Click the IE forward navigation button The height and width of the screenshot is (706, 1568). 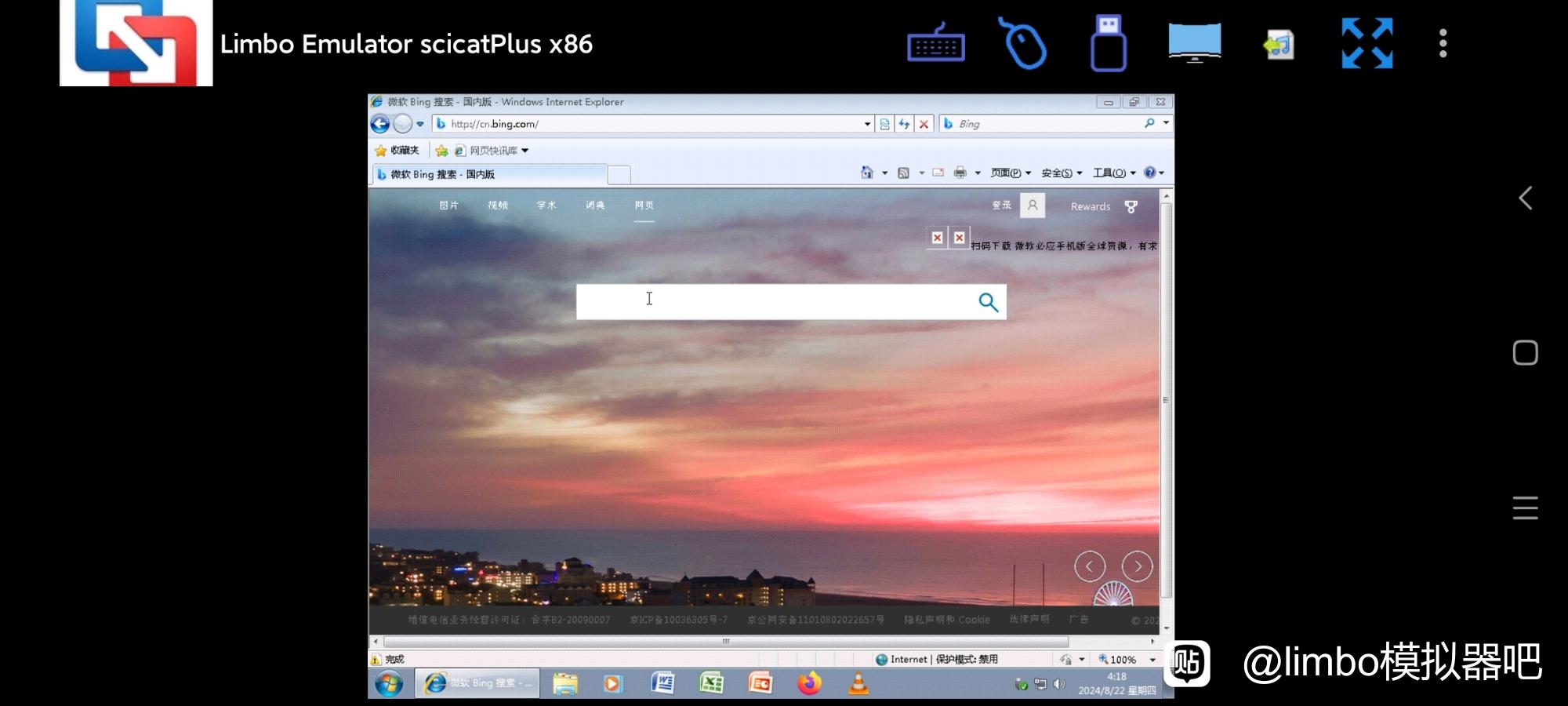[x=402, y=124]
